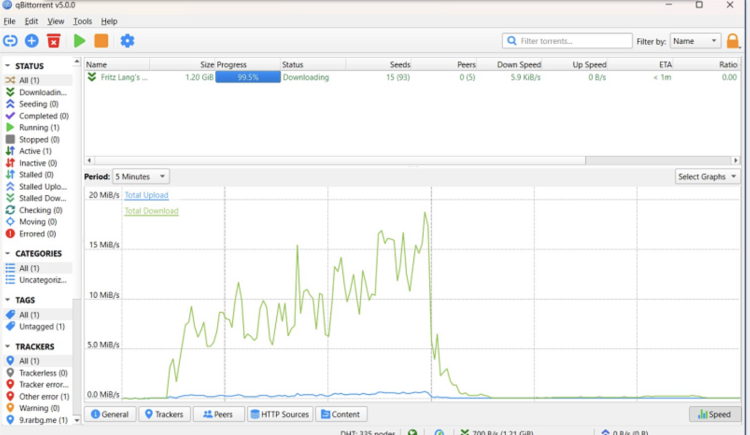750x435 pixels.
Task: Open the Filter by Name dropdown
Action: click(x=695, y=41)
